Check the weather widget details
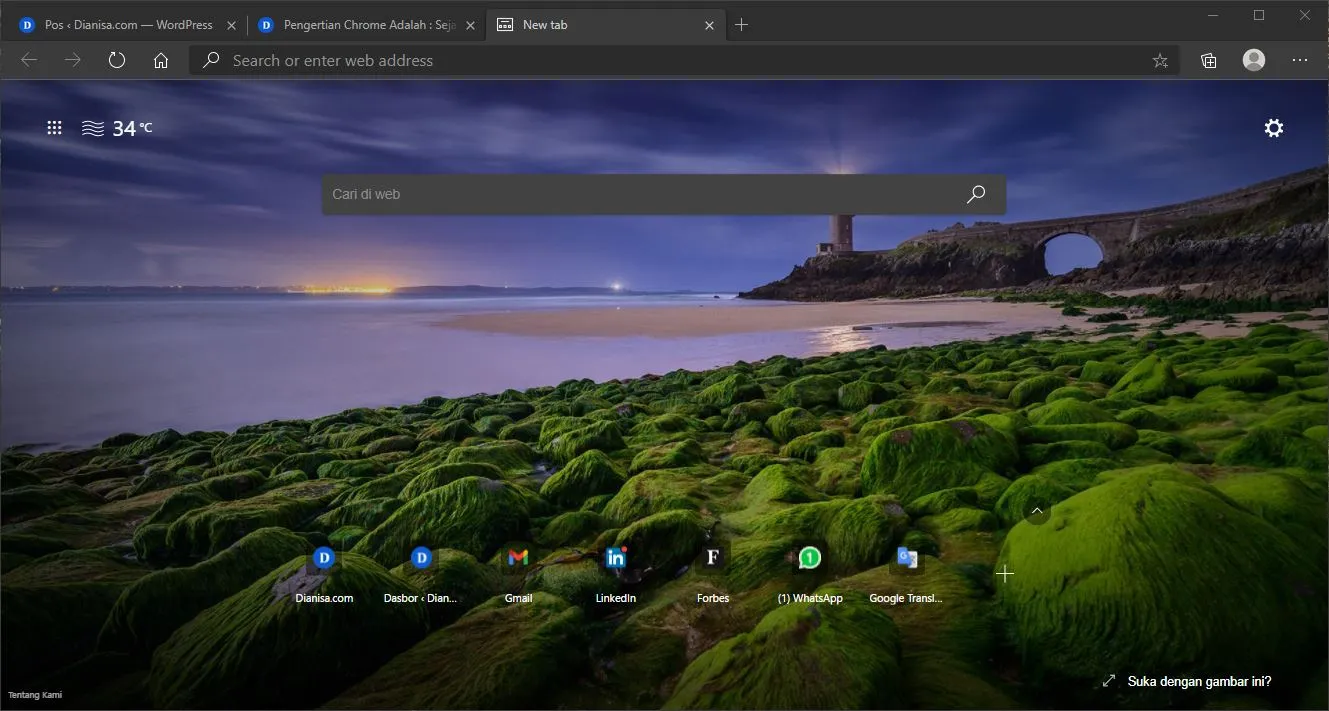The height and width of the screenshot is (711, 1329). (x=115, y=127)
